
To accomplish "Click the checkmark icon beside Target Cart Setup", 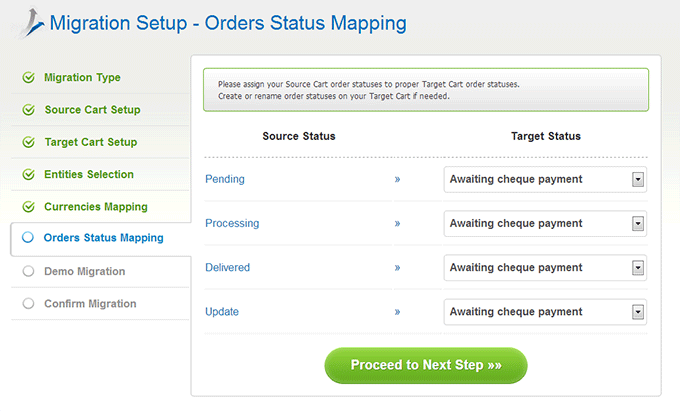I will pyautogui.click(x=29, y=142).
